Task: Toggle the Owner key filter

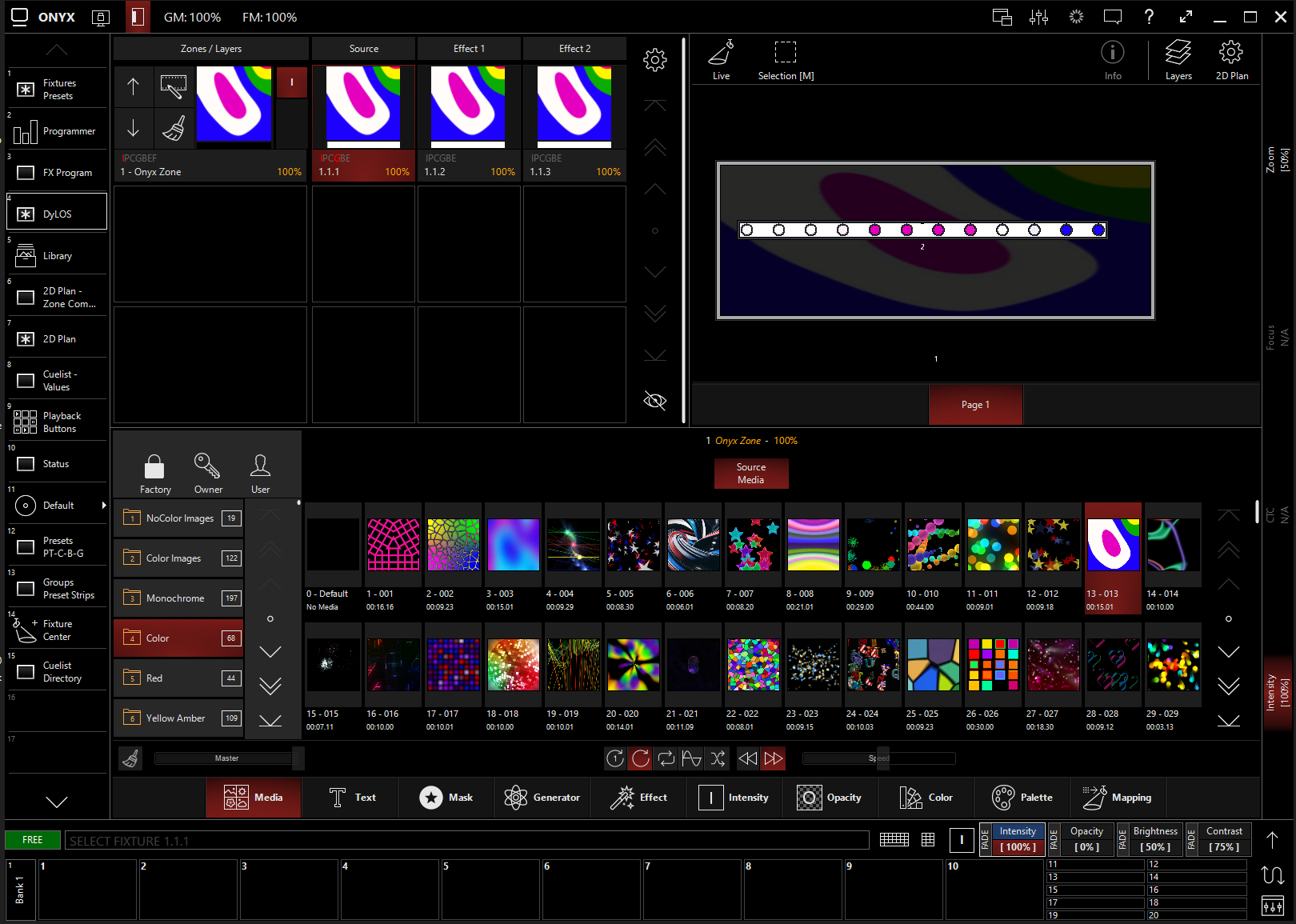Action: pyautogui.click(x=208, y=474)
